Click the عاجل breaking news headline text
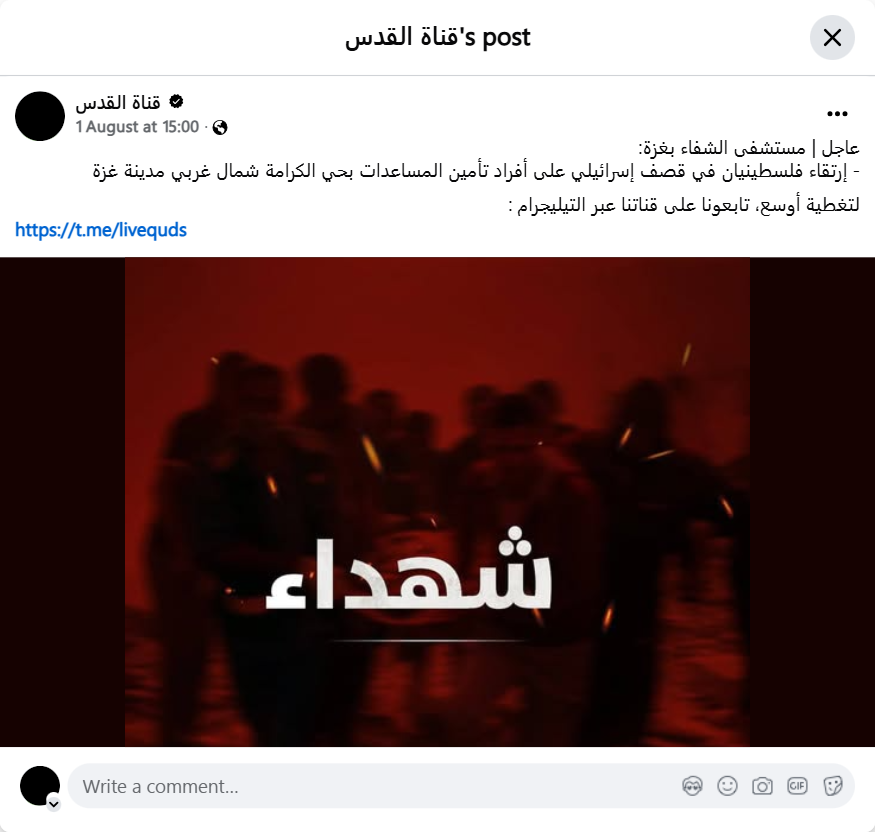 (749, 148)
